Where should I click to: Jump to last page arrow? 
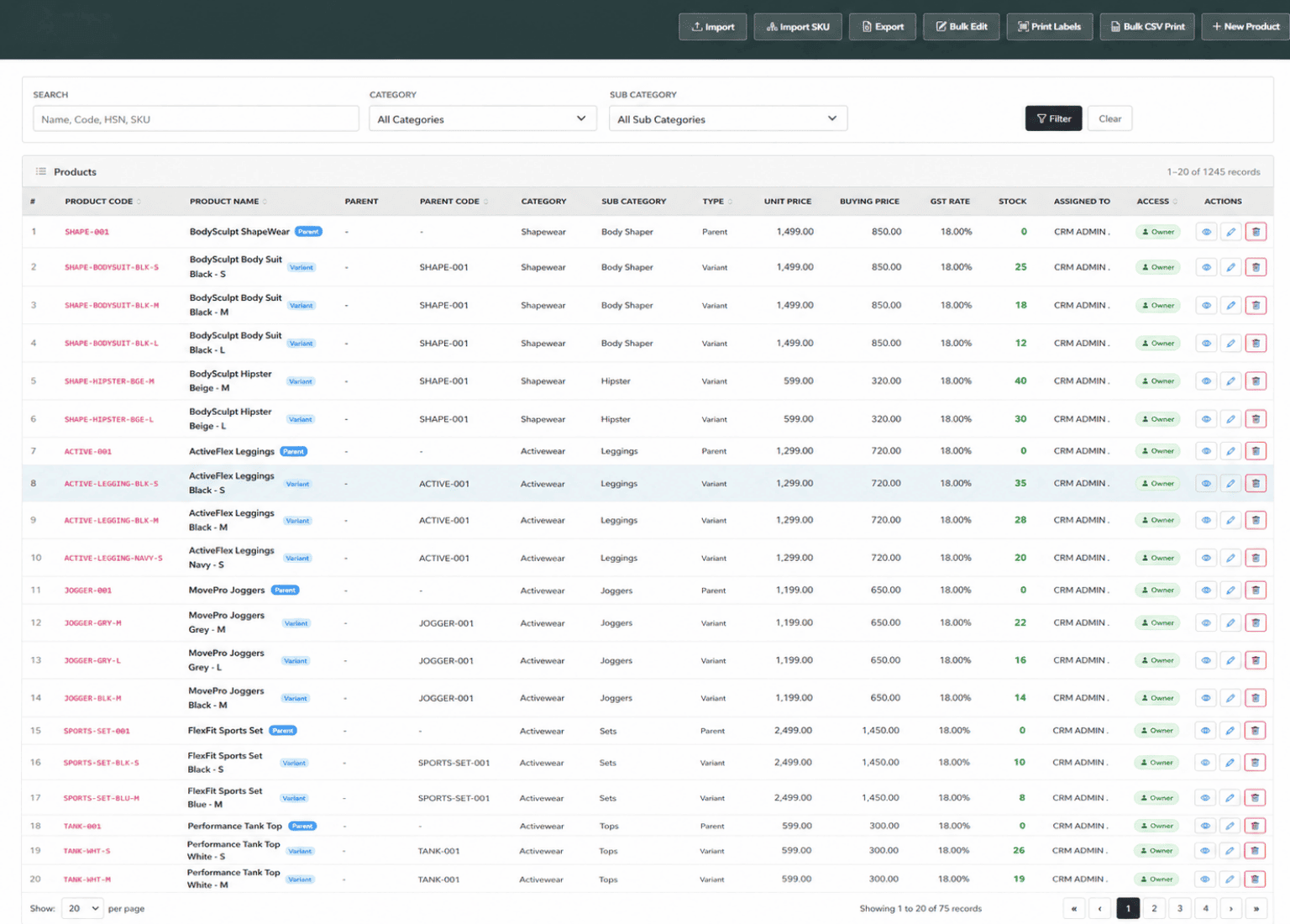click(1256, 908)
